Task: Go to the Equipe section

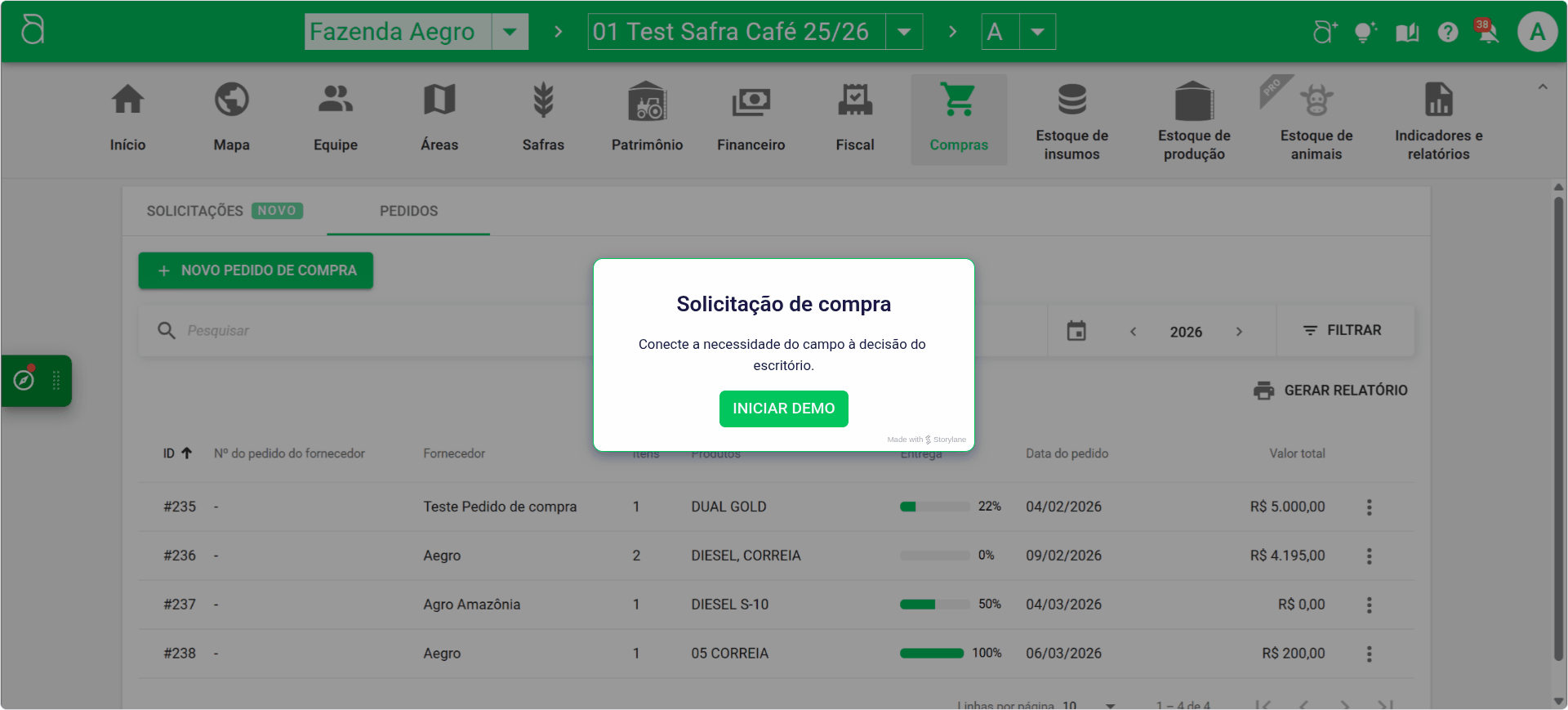Action: (x=336, y=119)
